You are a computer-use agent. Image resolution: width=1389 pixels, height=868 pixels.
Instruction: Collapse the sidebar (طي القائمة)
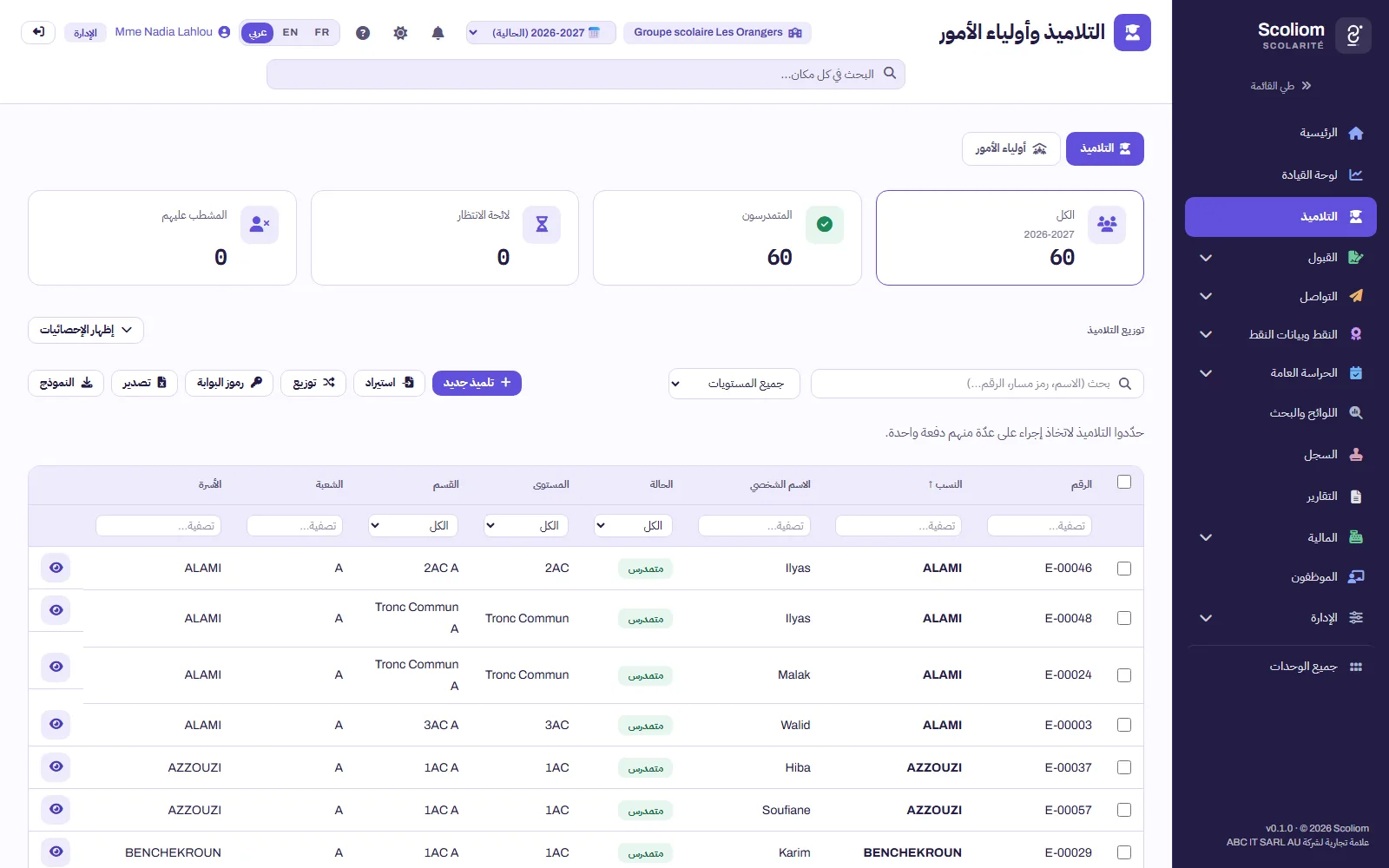[x=1280, y=86]
